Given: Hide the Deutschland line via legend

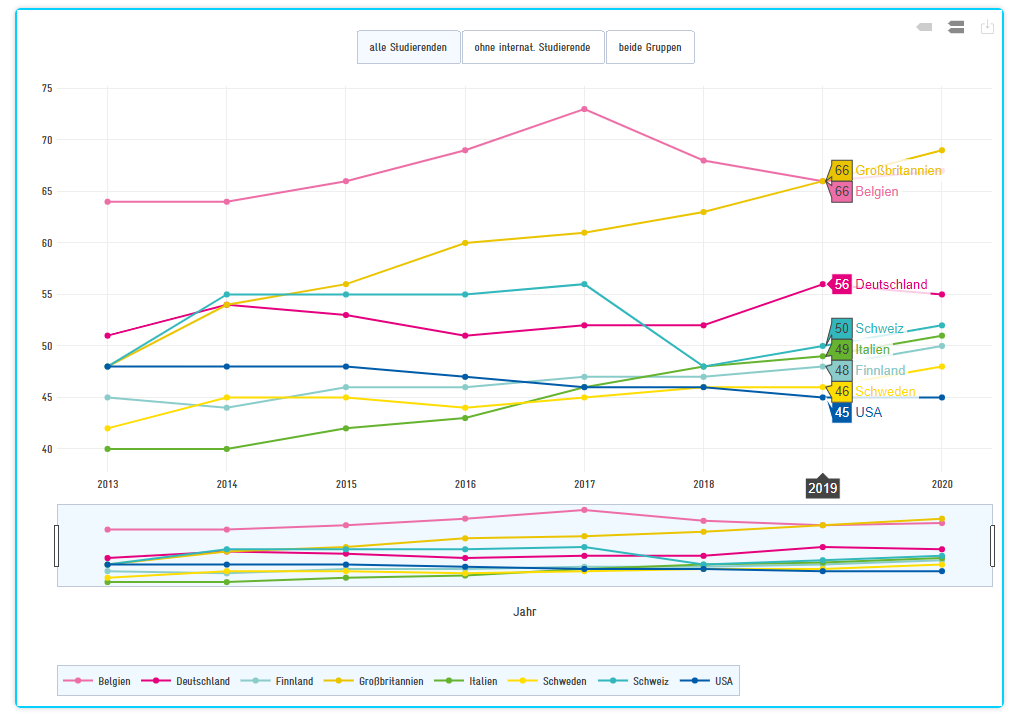Looking at the screenshot, I should tap(192, 681).
